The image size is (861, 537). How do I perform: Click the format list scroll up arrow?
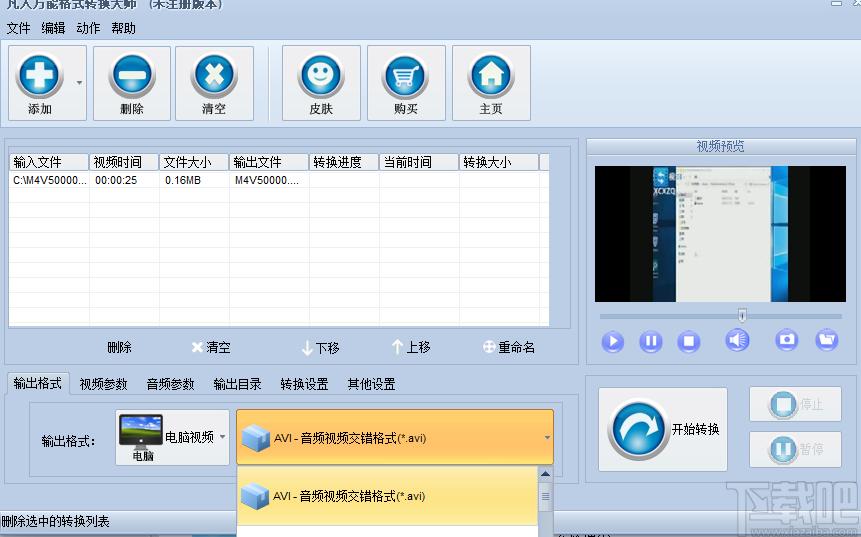545,474
